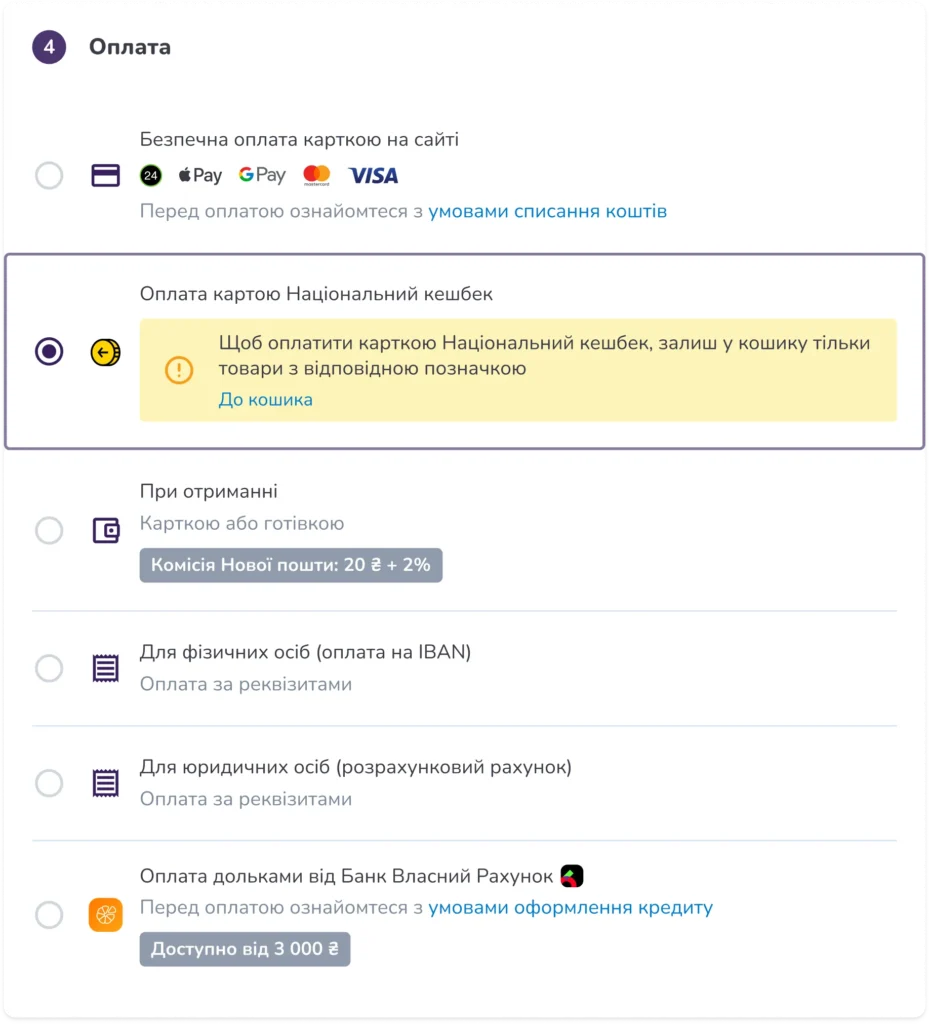
Task: Click the Privat24 round logo
Action: pyautogui.click(x=150, y=176)
